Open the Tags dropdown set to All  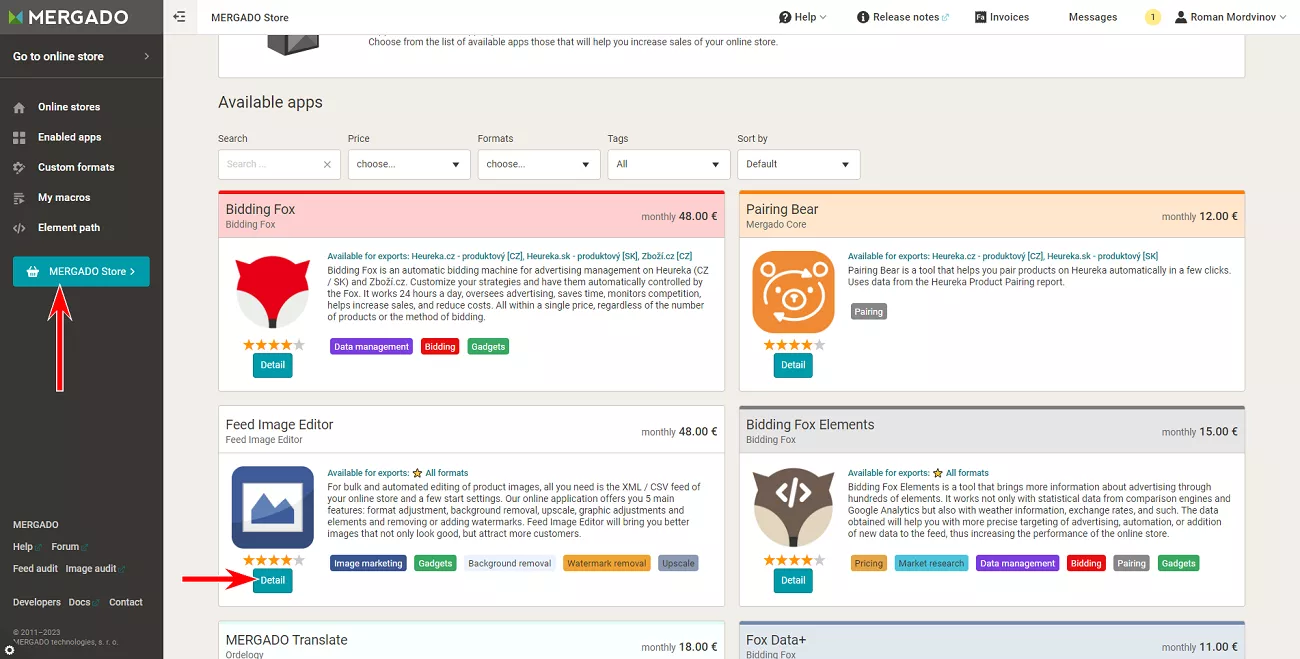[669, 164]
